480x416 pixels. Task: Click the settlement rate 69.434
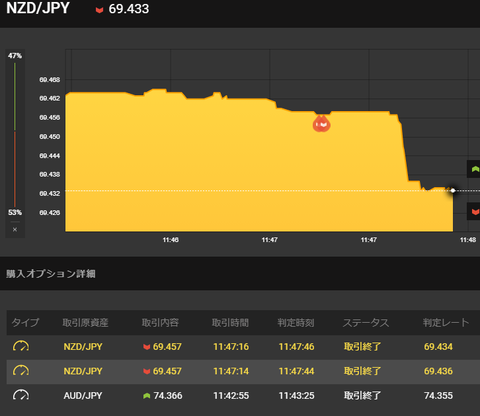[x=438, y=347]
